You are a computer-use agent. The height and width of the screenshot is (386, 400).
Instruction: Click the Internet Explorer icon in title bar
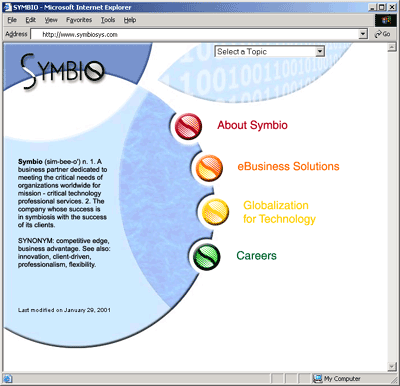tap(8, 7)
